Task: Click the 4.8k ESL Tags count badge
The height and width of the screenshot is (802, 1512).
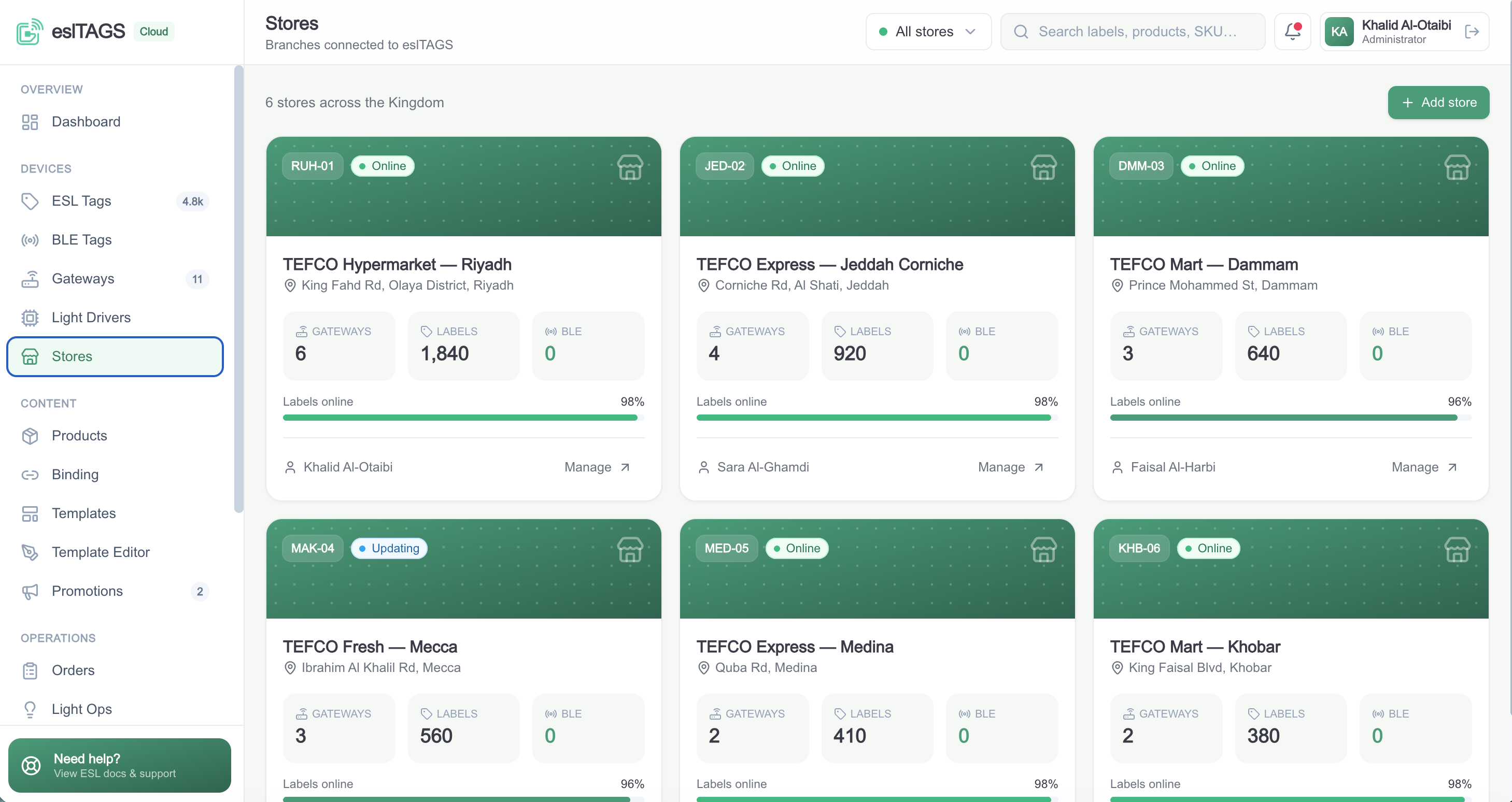Action: pos(192,201)
